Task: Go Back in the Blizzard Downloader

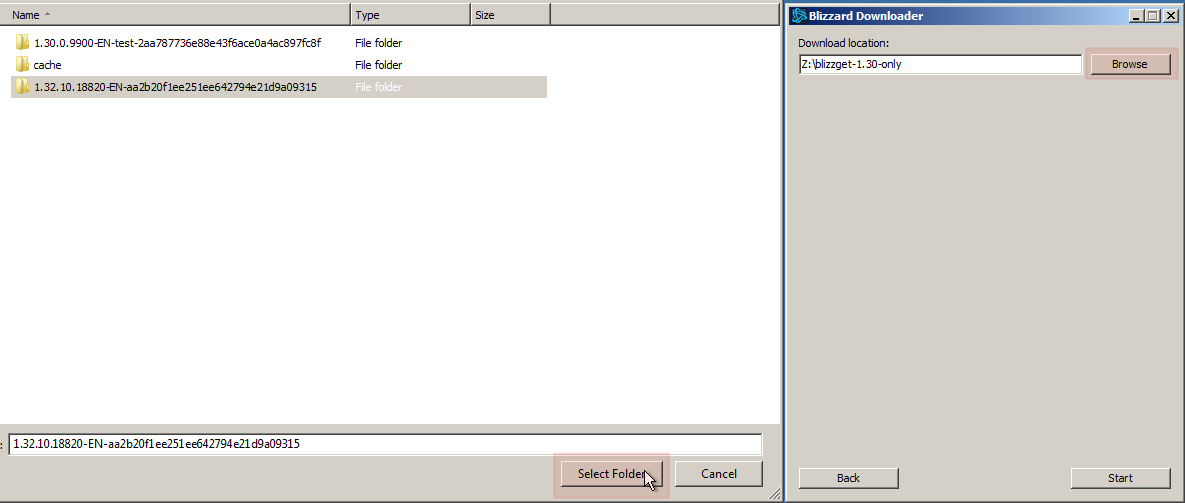Action: pyautogui.click(x=848, y=477)
